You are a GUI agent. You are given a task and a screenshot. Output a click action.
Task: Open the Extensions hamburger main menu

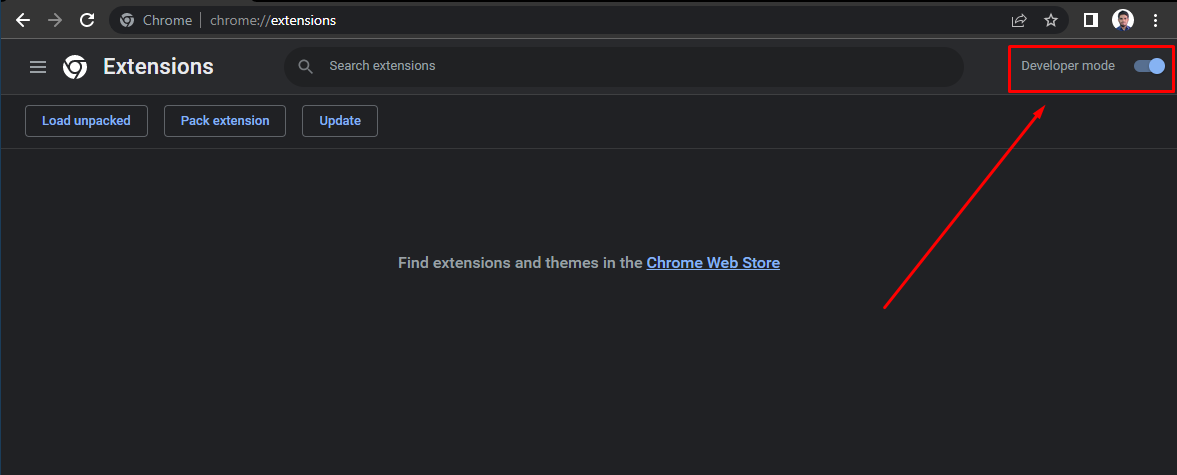pyautogui.click(x=38, y=67)
